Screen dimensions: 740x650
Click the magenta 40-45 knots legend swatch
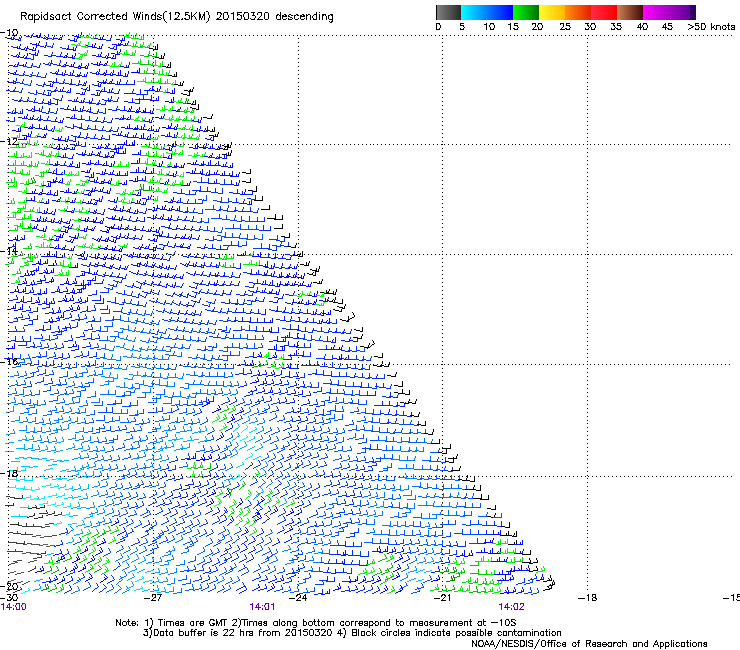pos(656,13)
